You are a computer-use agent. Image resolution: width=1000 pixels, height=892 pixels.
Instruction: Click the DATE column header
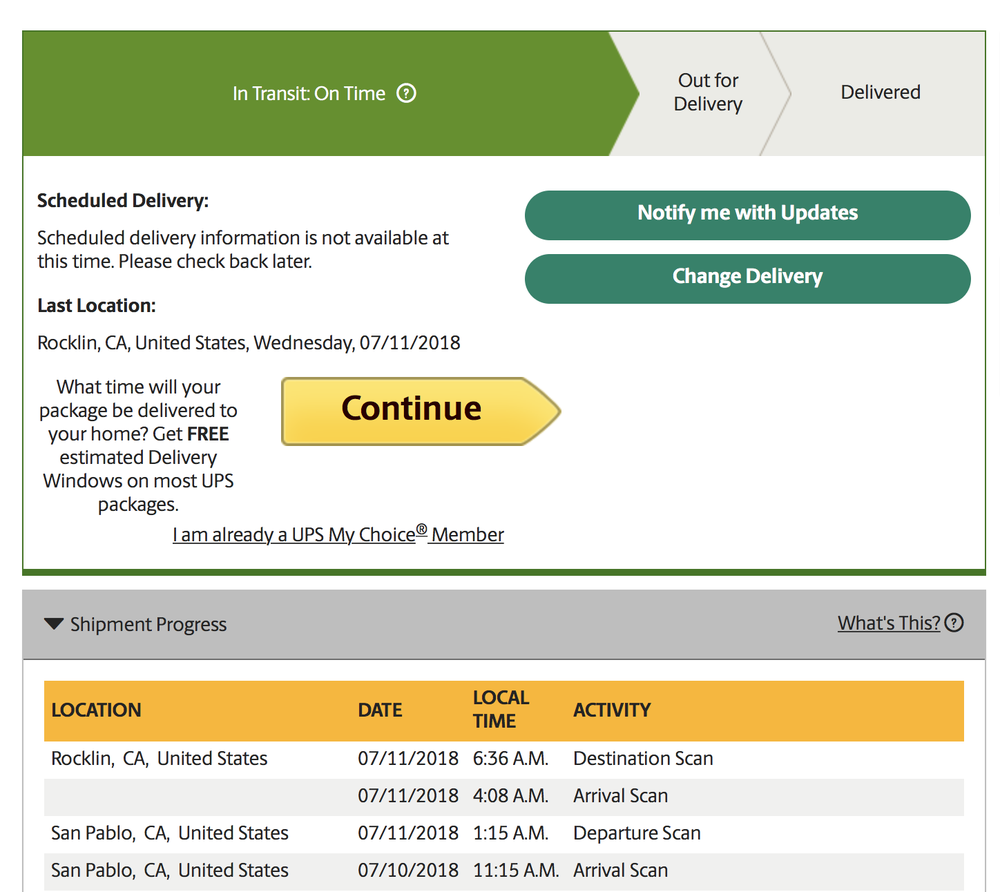[380, 710]
